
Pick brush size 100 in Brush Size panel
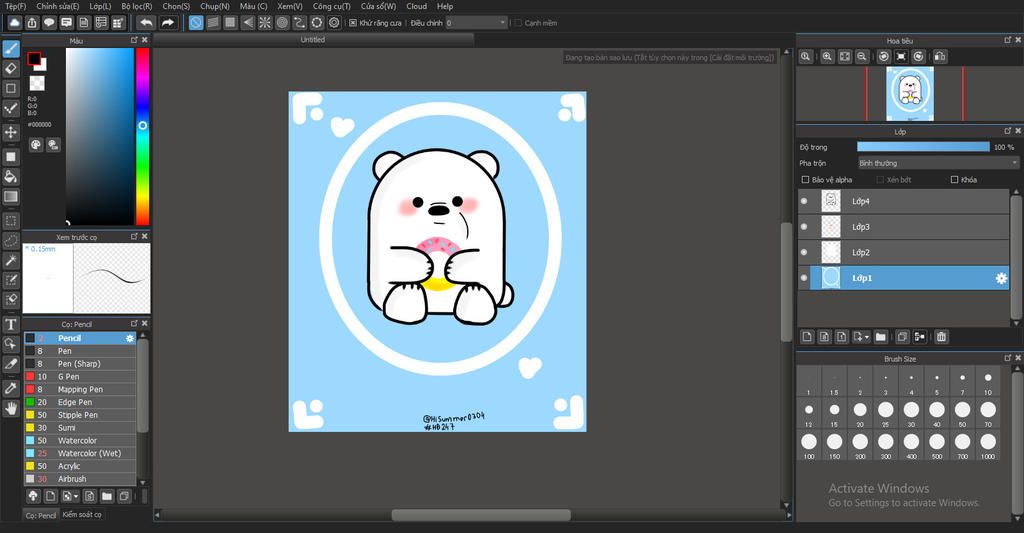point(808,444)
